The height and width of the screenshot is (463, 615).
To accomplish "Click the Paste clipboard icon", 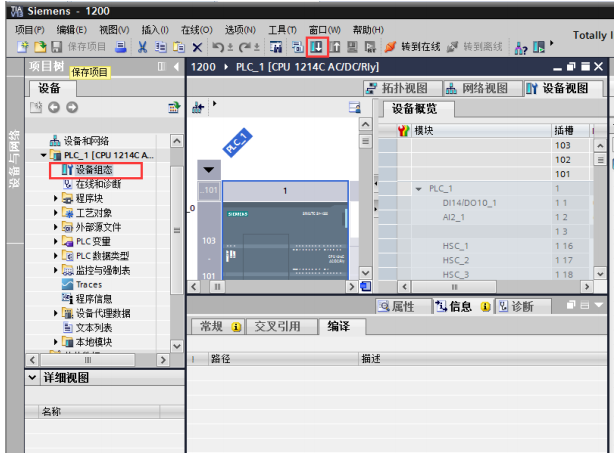I will [178, 47].
